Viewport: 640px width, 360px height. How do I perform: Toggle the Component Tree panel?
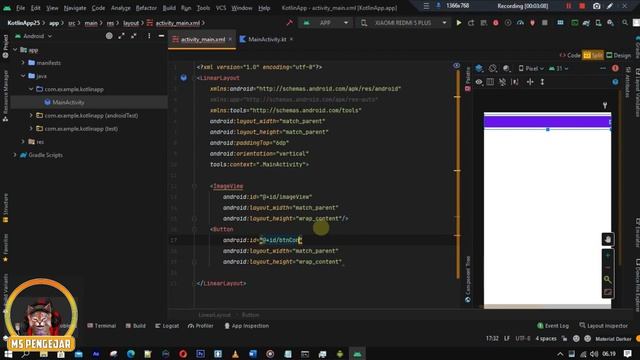coord(468,279)
